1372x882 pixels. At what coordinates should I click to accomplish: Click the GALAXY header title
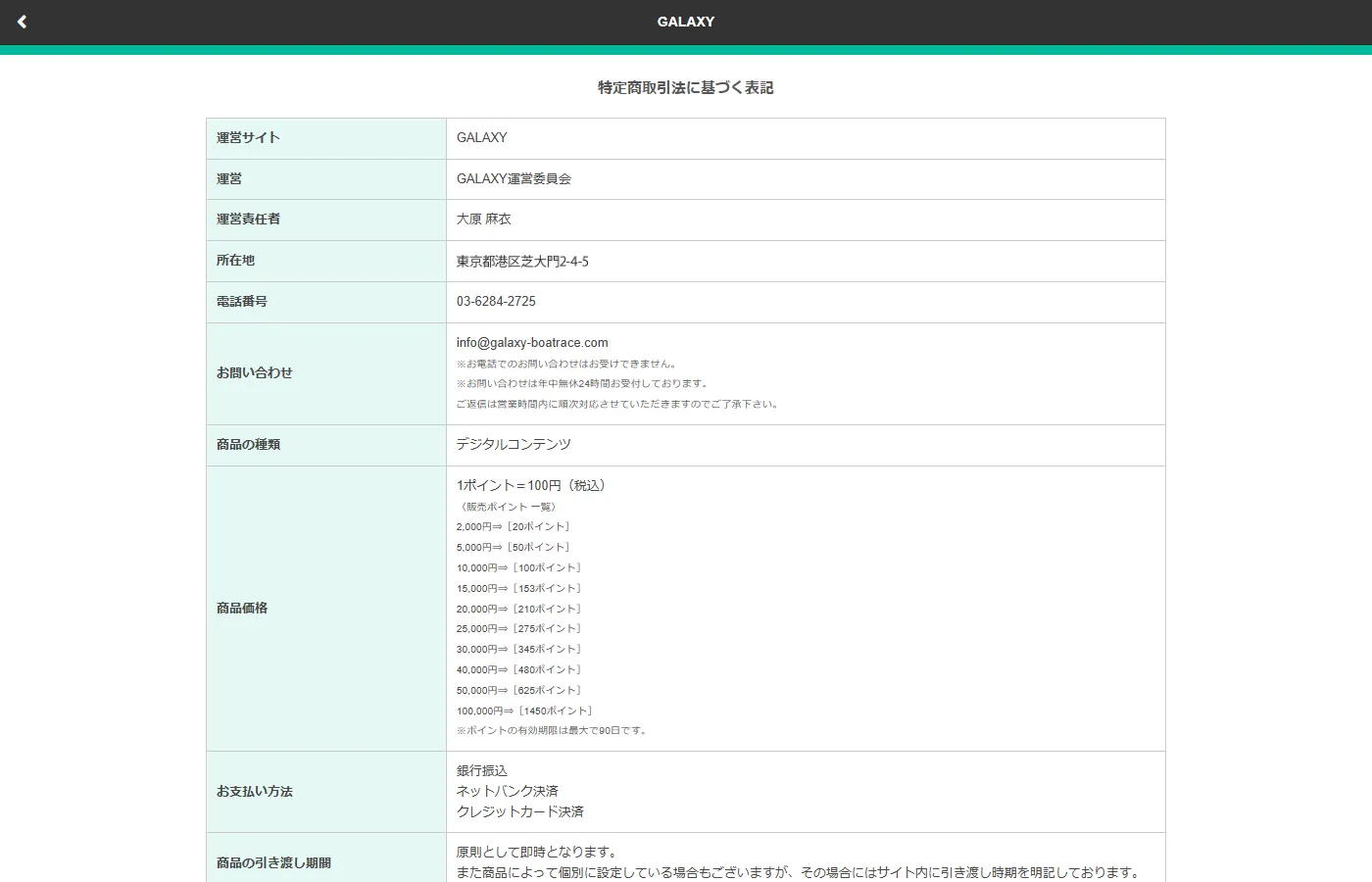(686, 22)
